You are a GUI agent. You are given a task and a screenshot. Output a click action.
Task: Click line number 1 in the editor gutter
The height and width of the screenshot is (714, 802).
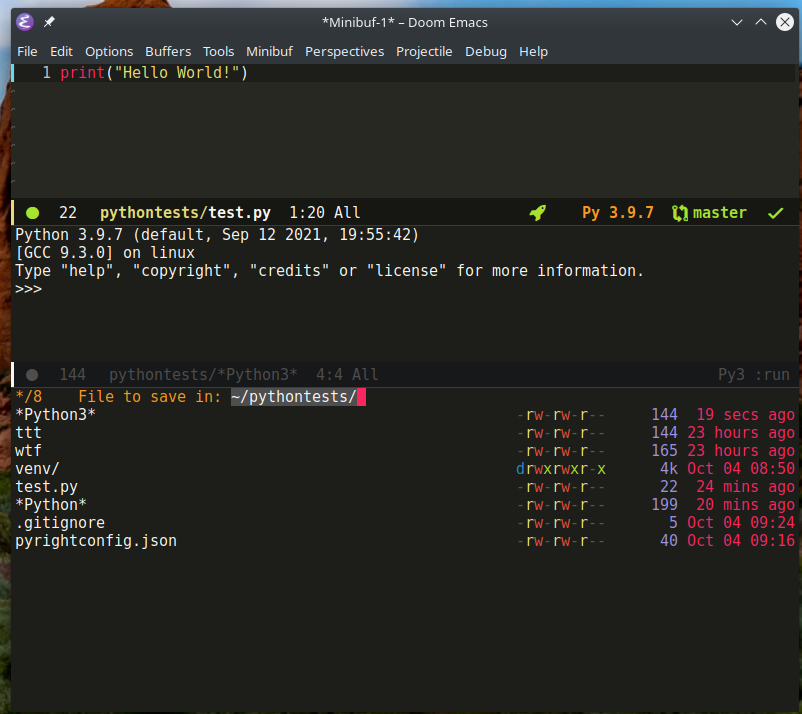coord(47,73)
